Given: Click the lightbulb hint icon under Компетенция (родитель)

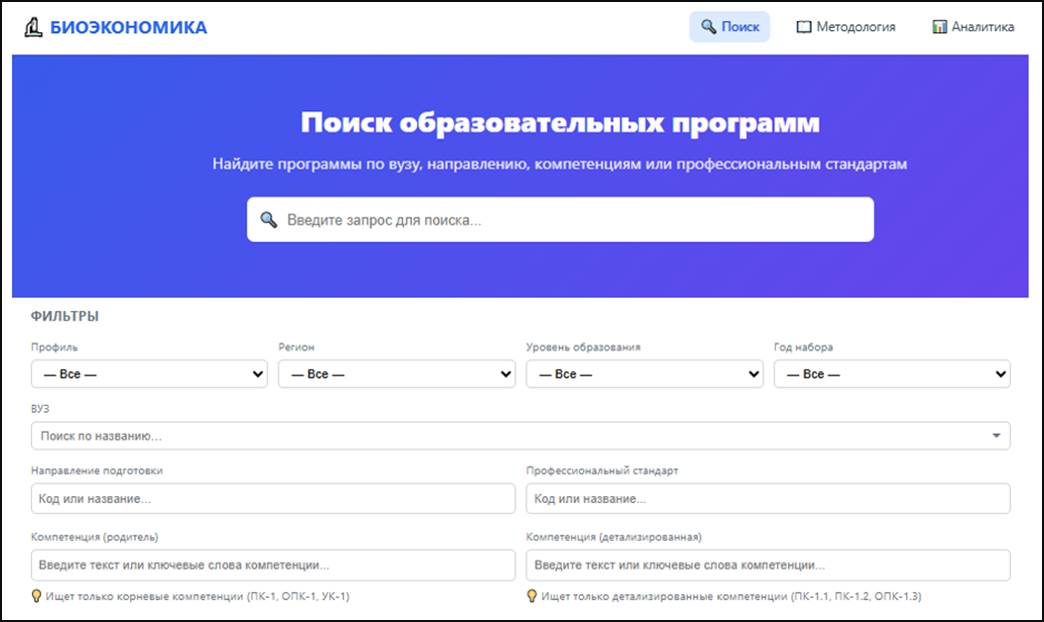Looking at the screenshot, I should tap(37, 596).
